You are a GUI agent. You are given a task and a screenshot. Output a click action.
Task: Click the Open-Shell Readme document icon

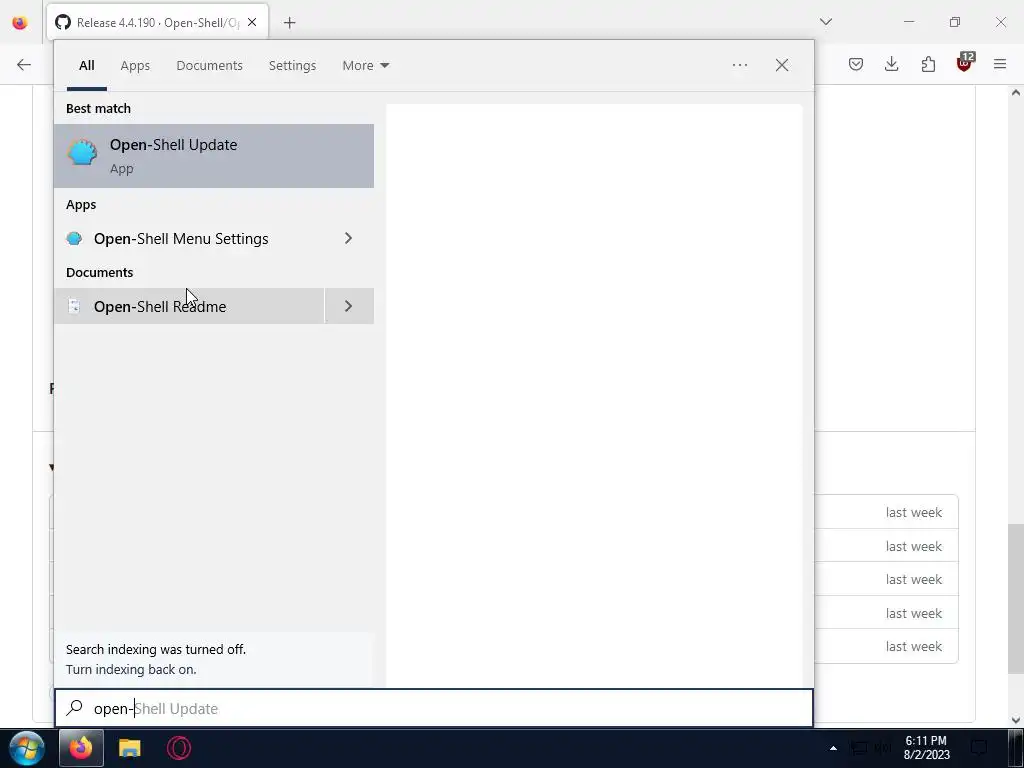point(74,306)
